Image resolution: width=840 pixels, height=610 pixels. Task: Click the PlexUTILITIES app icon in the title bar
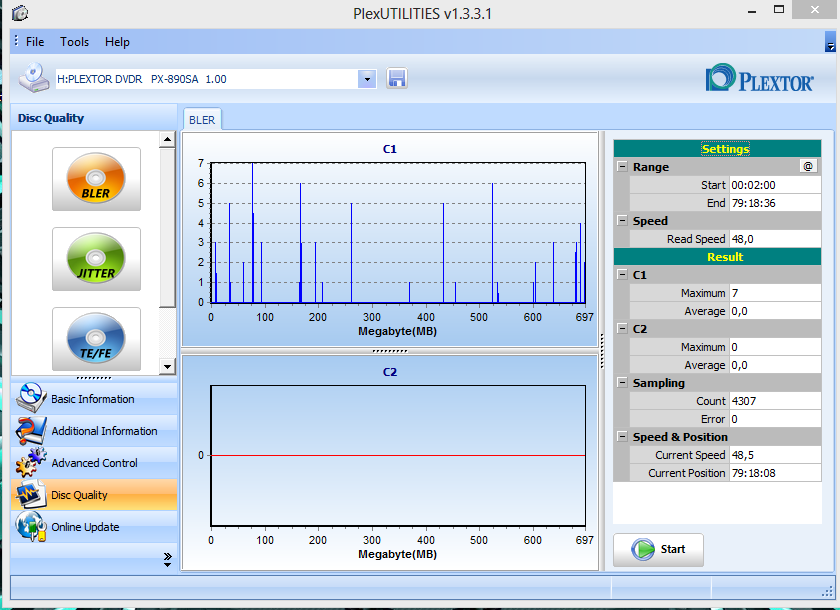[x=20, y=13]
